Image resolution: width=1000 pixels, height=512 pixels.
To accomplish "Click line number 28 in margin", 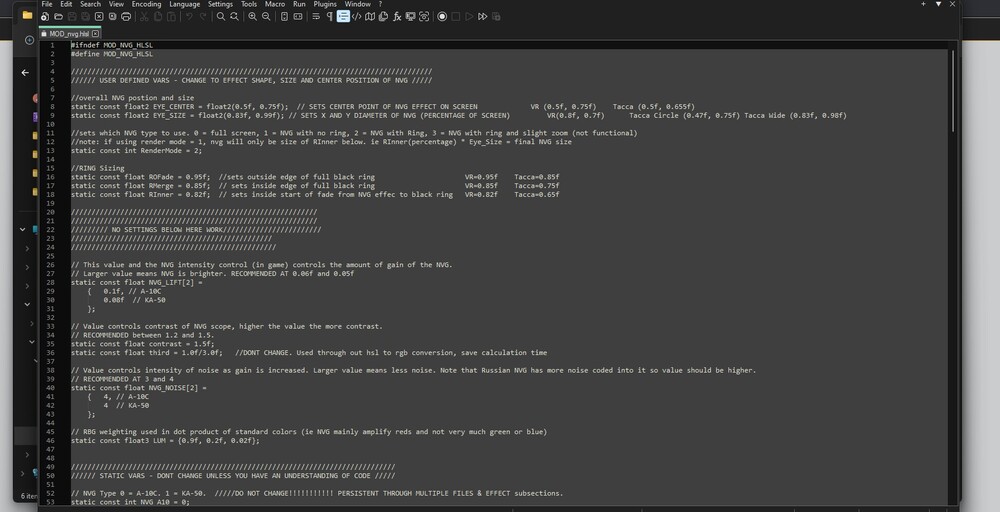I will pyautogui.click(x=50, y=282).
